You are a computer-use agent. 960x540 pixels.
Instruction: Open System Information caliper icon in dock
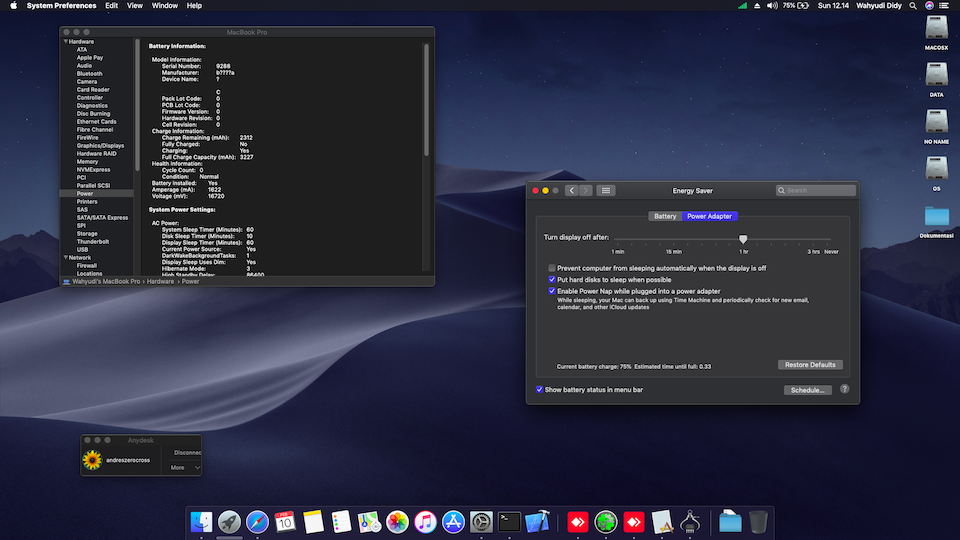point(690,522)
